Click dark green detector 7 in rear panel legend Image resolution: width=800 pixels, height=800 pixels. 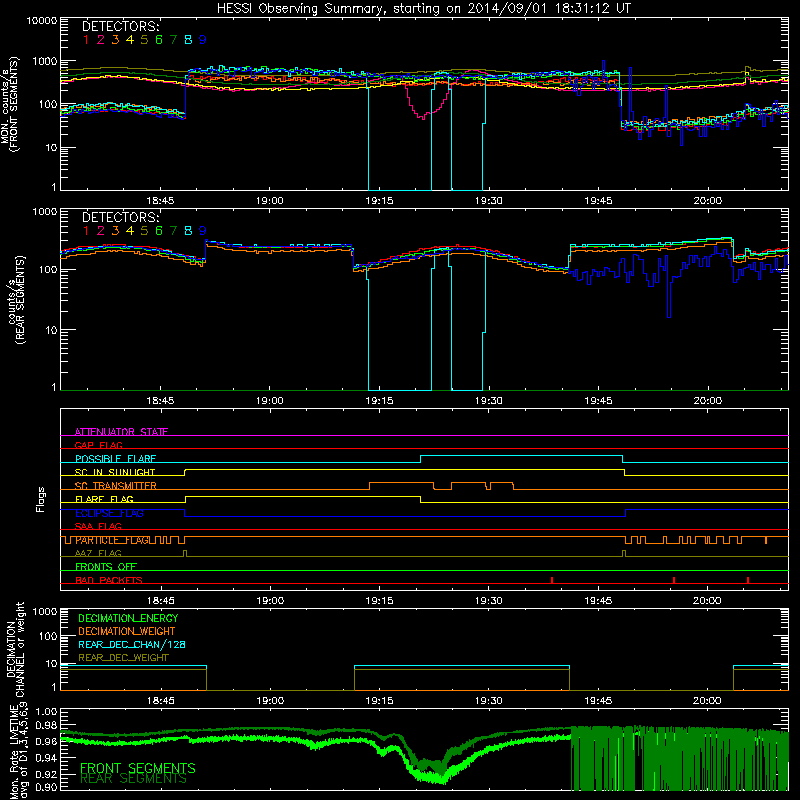[x=173, y=231]
